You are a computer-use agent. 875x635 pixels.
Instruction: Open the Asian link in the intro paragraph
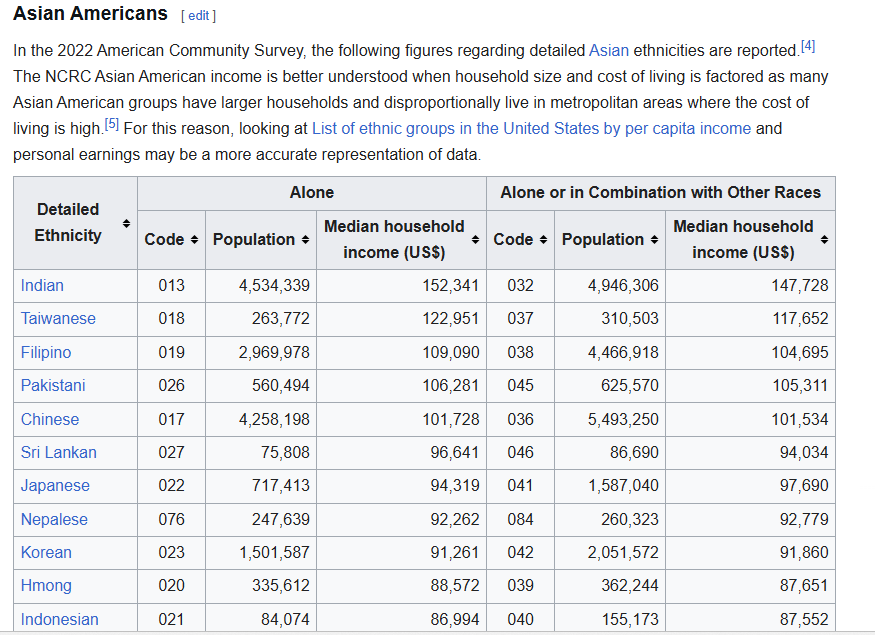tap(609, 50)
